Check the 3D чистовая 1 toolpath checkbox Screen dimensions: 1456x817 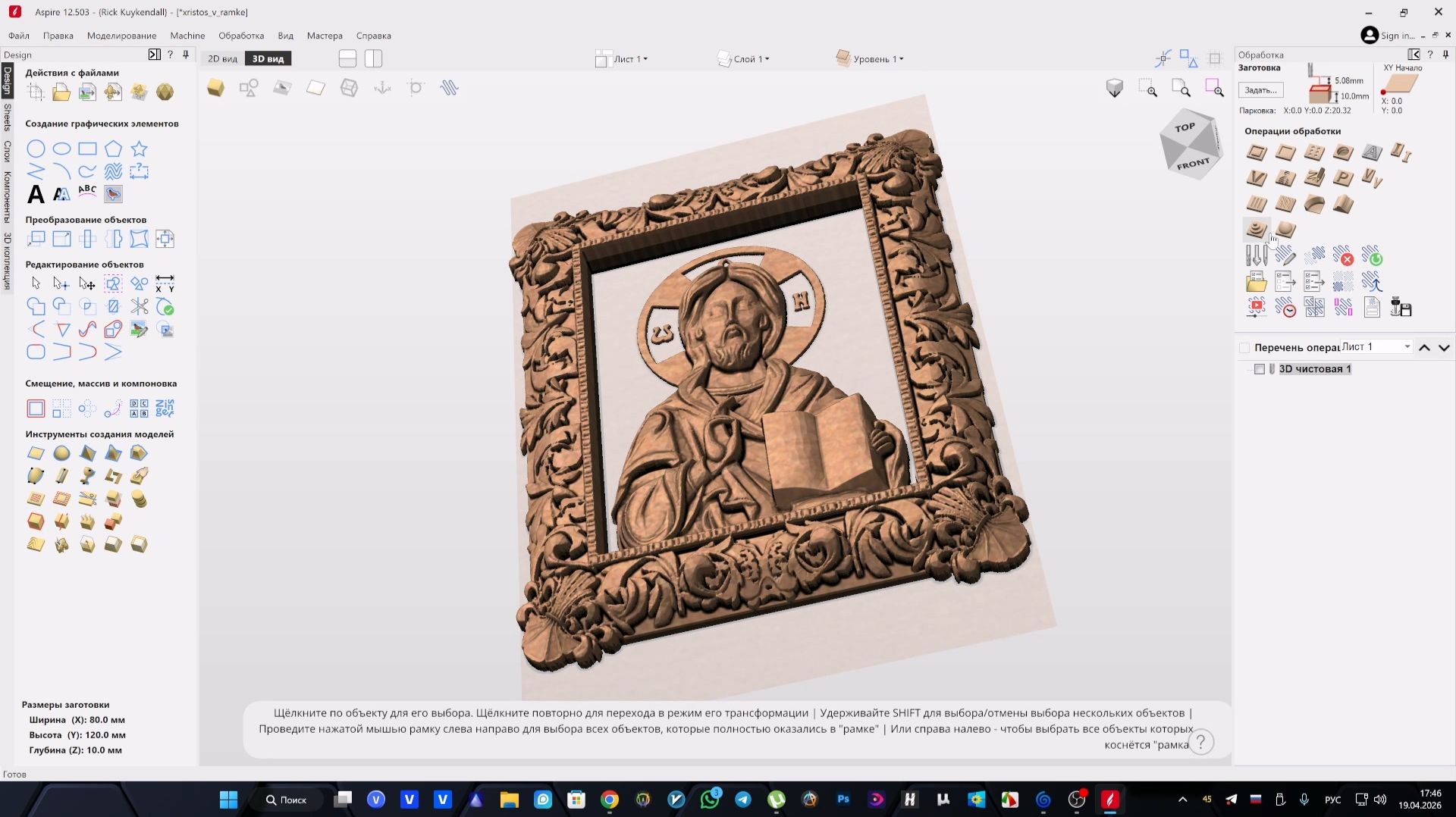1260,369
